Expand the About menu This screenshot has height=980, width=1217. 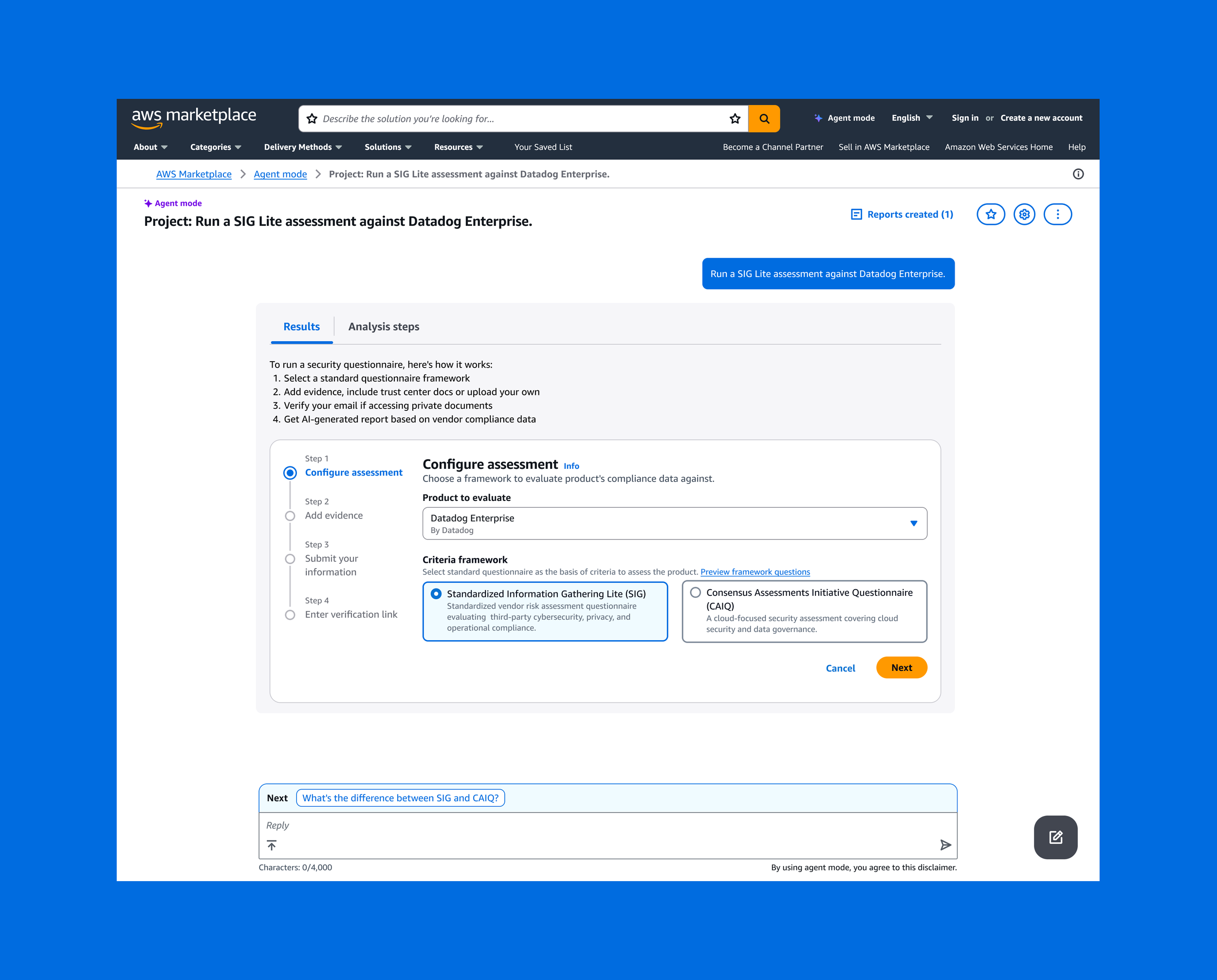click(x=150, y=147)
